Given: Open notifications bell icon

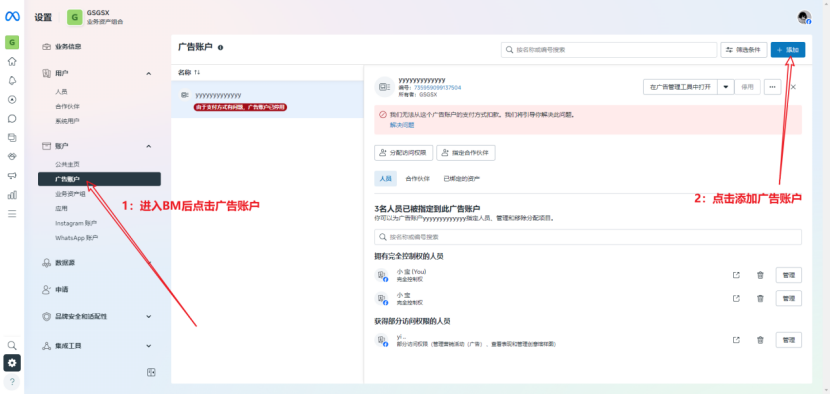Looking at the screenshot, I should [12, 80].
